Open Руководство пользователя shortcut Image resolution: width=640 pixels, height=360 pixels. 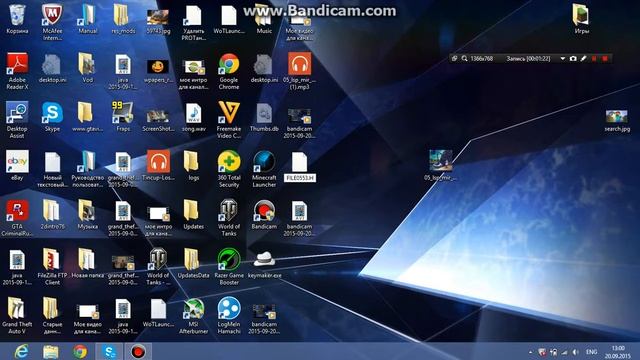click(87, 169)
